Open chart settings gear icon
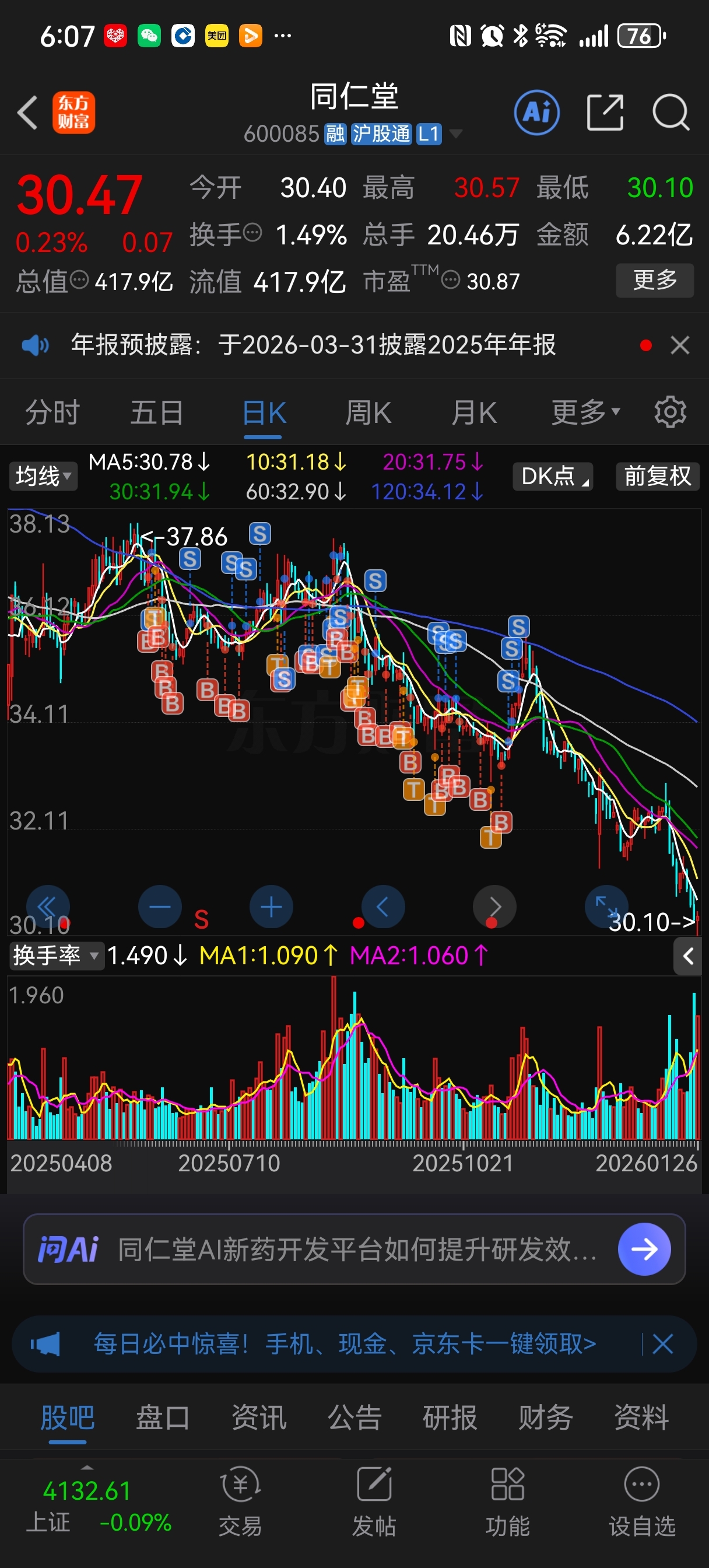709x1568 pixels. (670, 412)
